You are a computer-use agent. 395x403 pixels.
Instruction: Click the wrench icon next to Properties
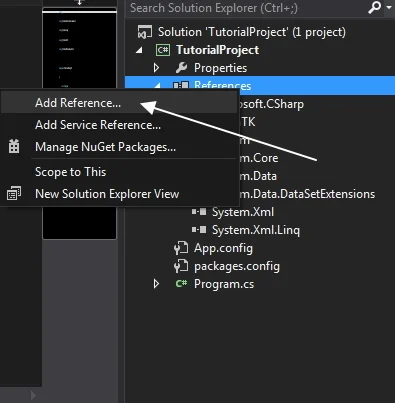click(181, 68)
